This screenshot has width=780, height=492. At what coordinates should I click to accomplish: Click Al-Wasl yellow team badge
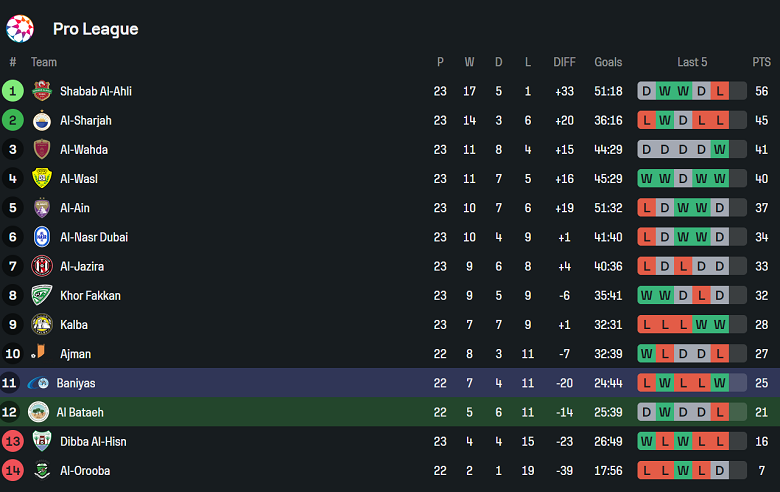41,179
